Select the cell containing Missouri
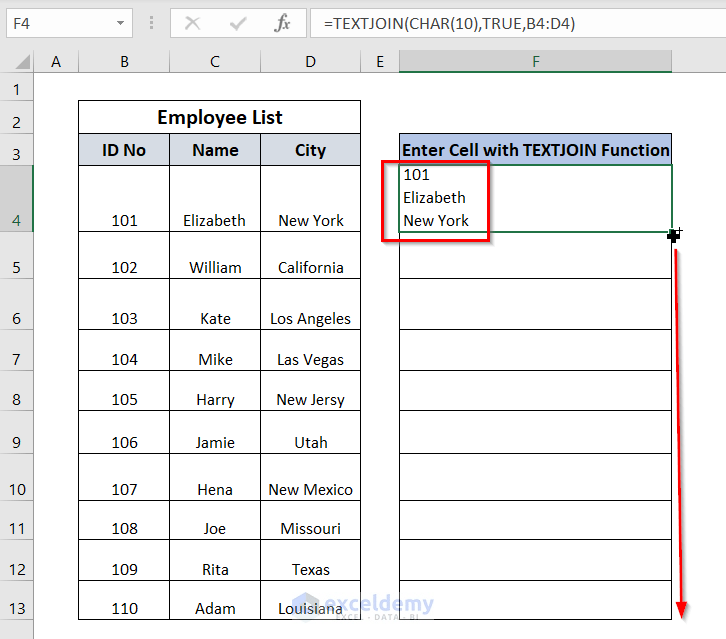Screen dimensions: 726x639 pyautogui.click(x=310, y=520)
